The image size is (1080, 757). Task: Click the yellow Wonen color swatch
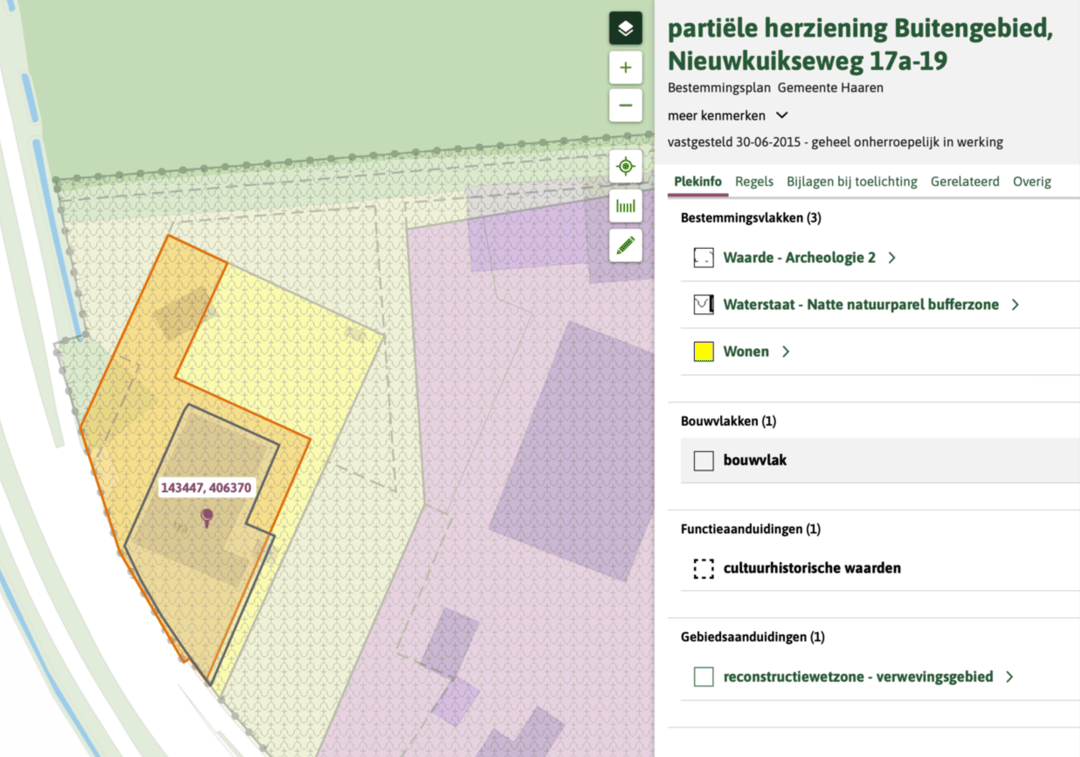703,352
